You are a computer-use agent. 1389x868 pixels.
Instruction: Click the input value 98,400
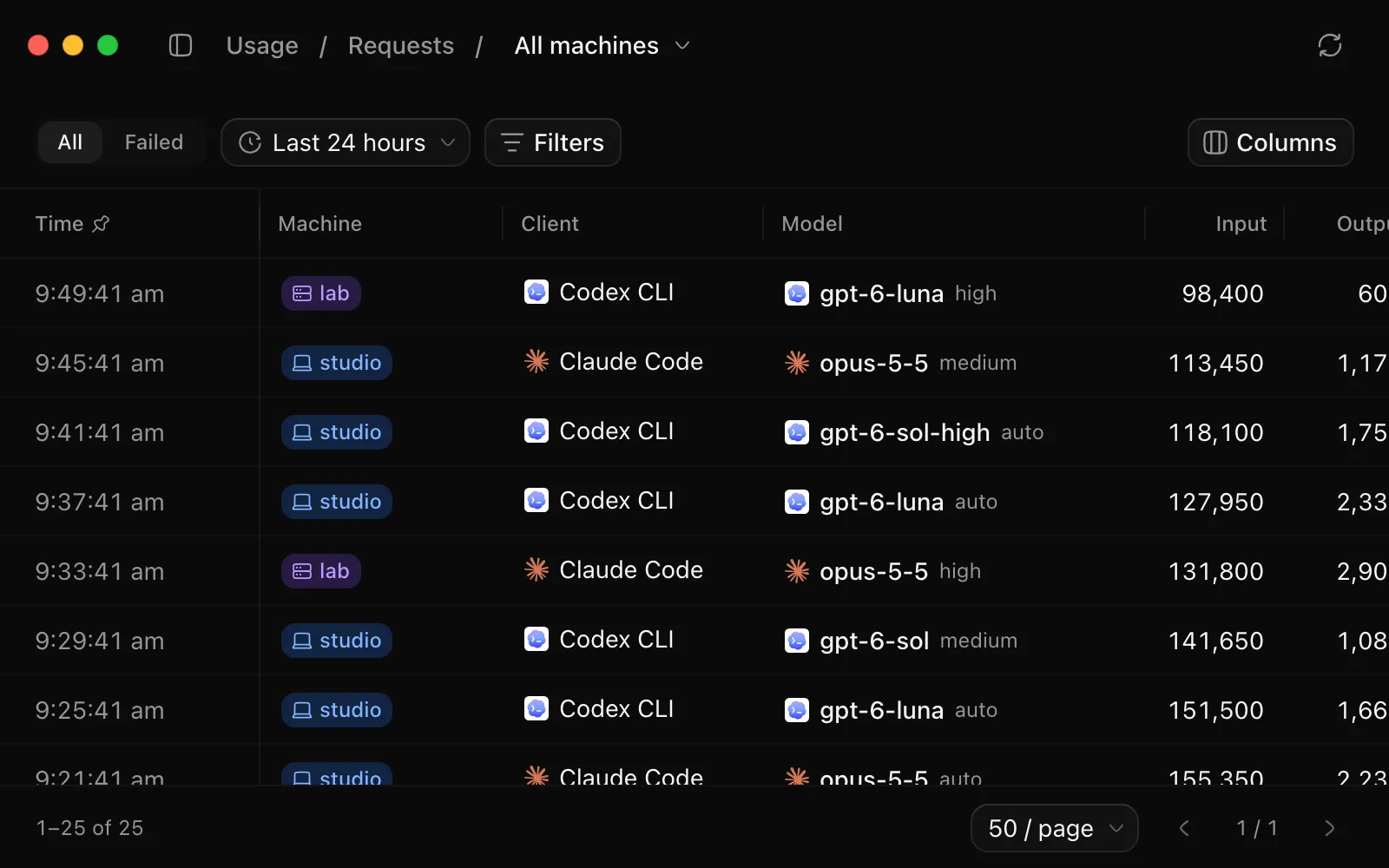(x=1222, y=293)
